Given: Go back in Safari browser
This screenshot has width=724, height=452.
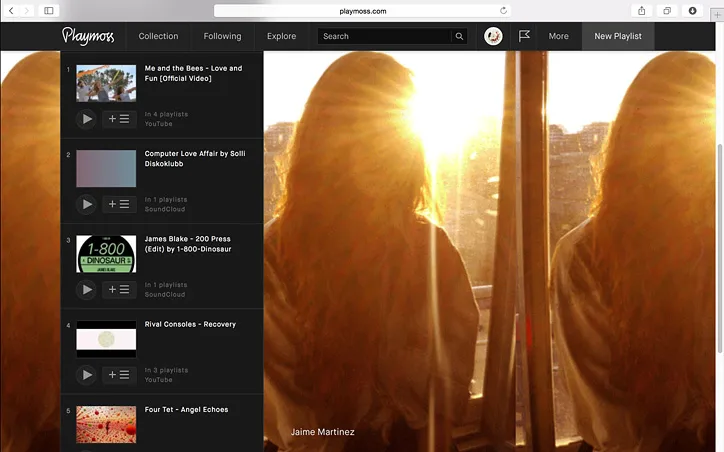Looking at the screenshot, I should 12,11.
